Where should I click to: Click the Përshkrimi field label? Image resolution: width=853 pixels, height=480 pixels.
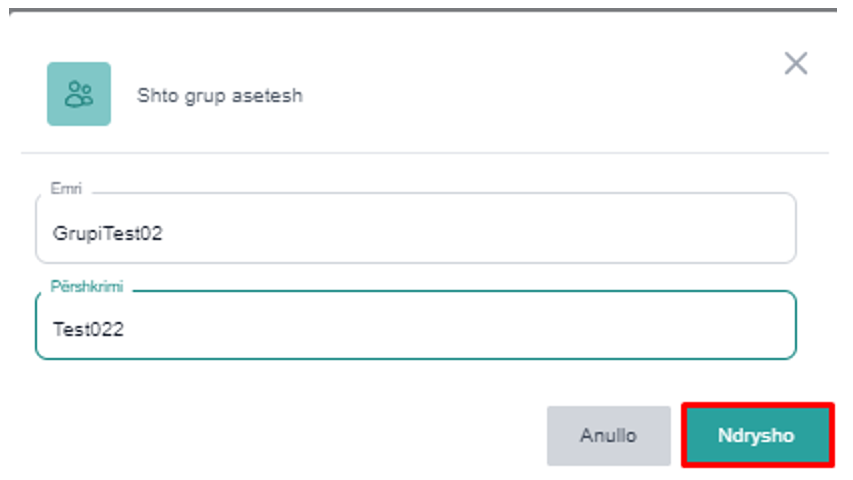(87, 287)
